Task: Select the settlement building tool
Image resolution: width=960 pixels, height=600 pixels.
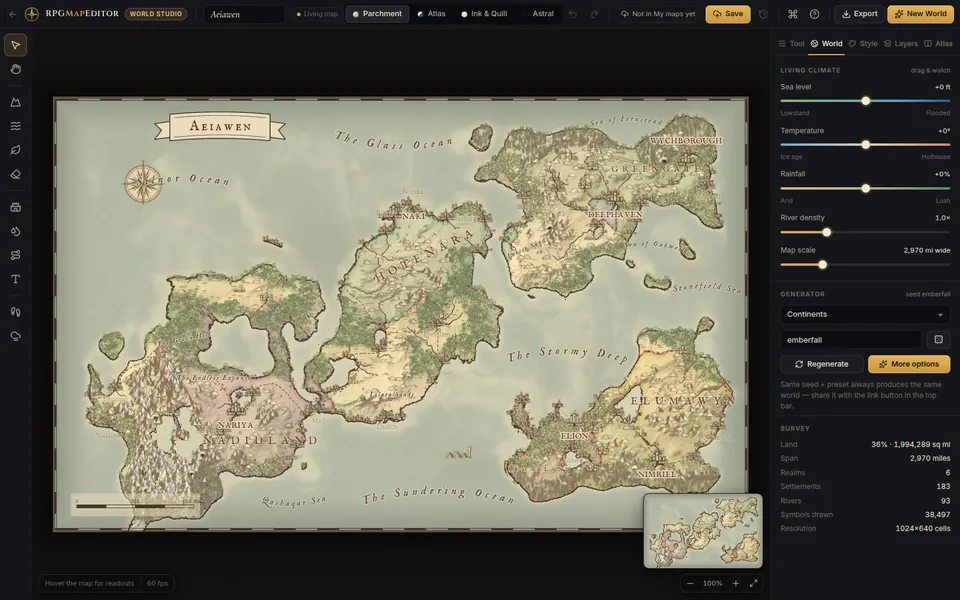Action: (15, 207)
